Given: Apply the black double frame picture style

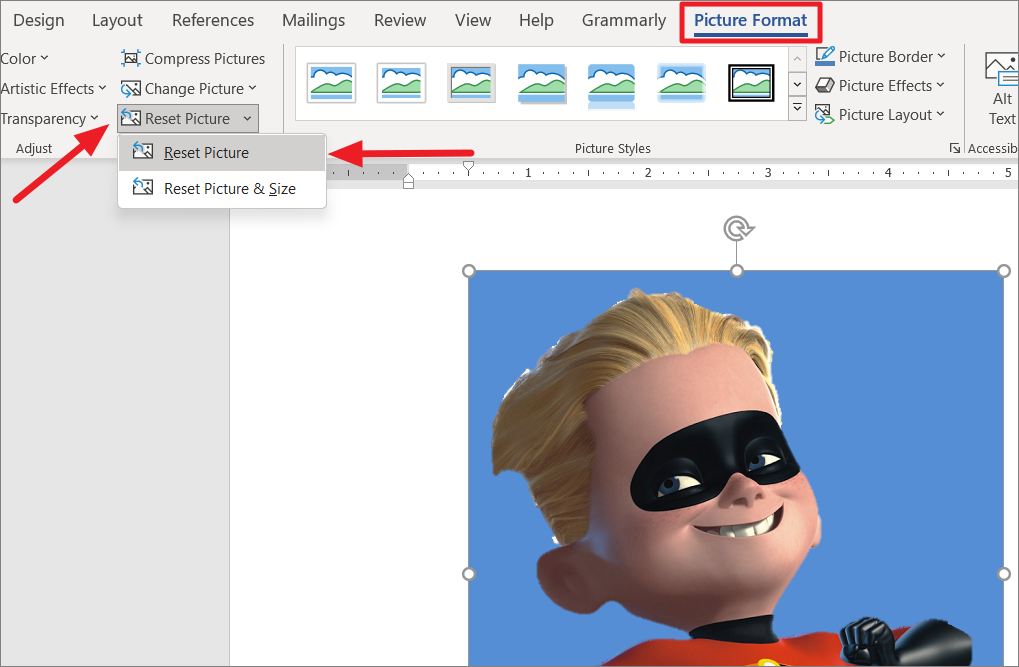Looking at the screenshot, I should click(x=751, y=83).
